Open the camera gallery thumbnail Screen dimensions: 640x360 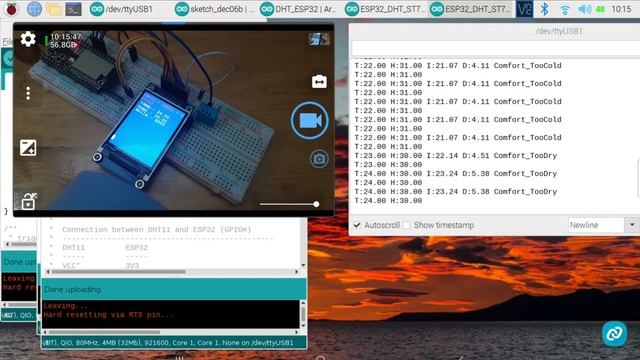[x=319, y=39]
